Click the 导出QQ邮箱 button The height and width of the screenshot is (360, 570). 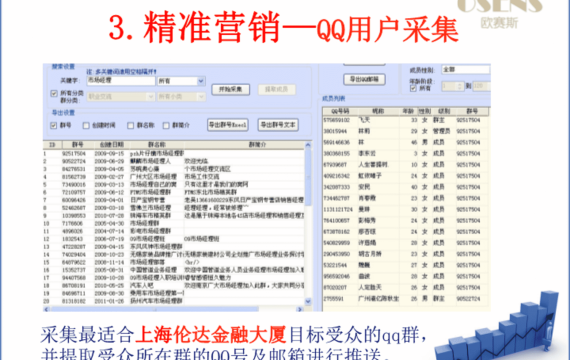pos(364,79)
